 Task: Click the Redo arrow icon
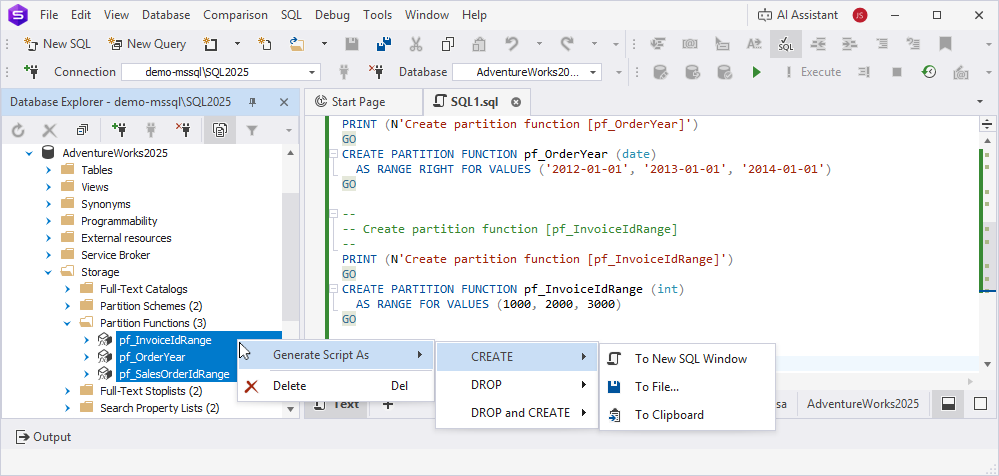[566, 44]
